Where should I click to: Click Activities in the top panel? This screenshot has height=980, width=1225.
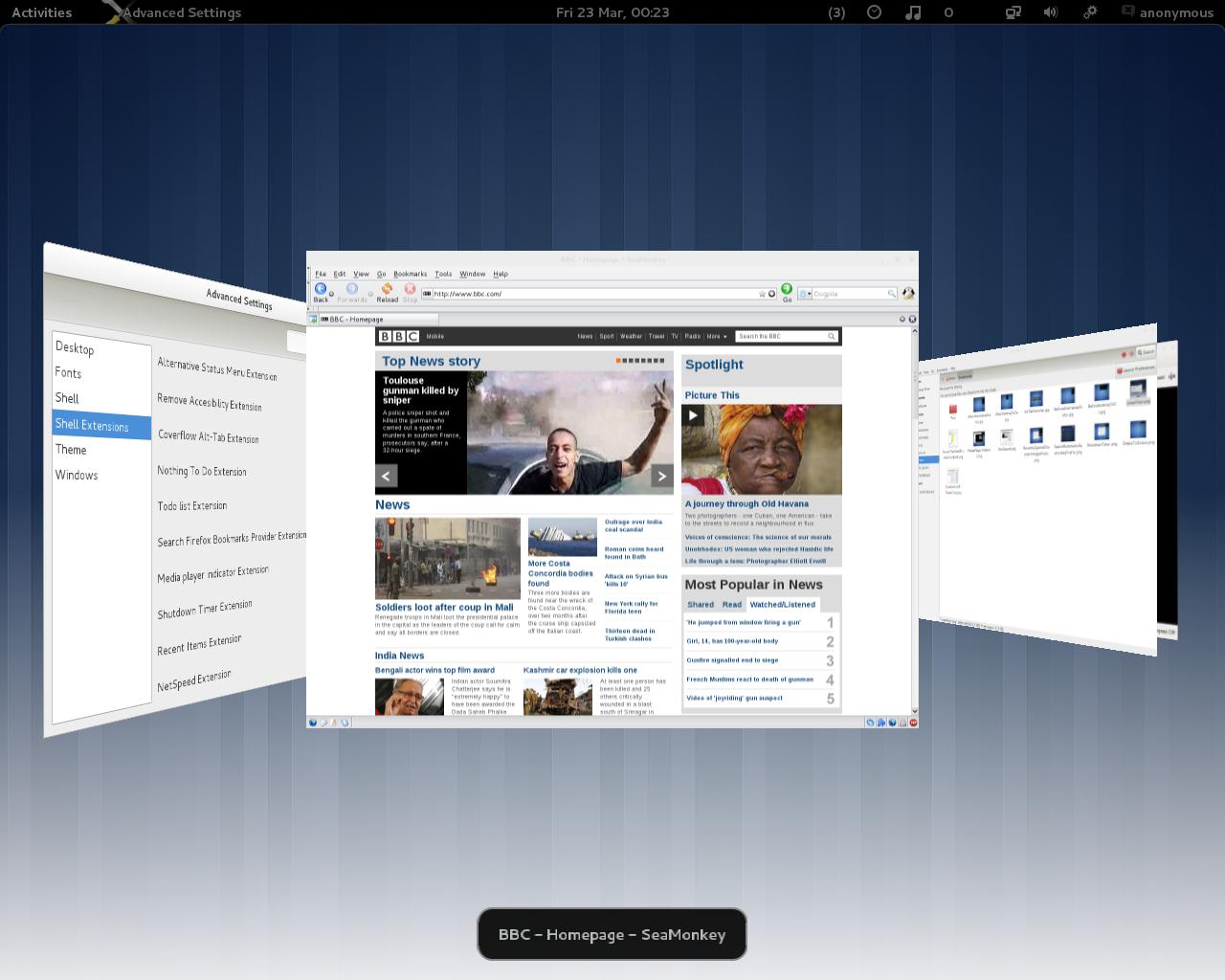tap(41, 12)
